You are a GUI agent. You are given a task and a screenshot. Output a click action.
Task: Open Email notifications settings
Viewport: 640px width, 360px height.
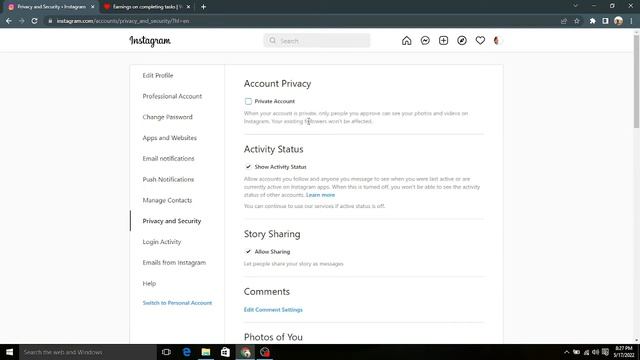[168, 158]
